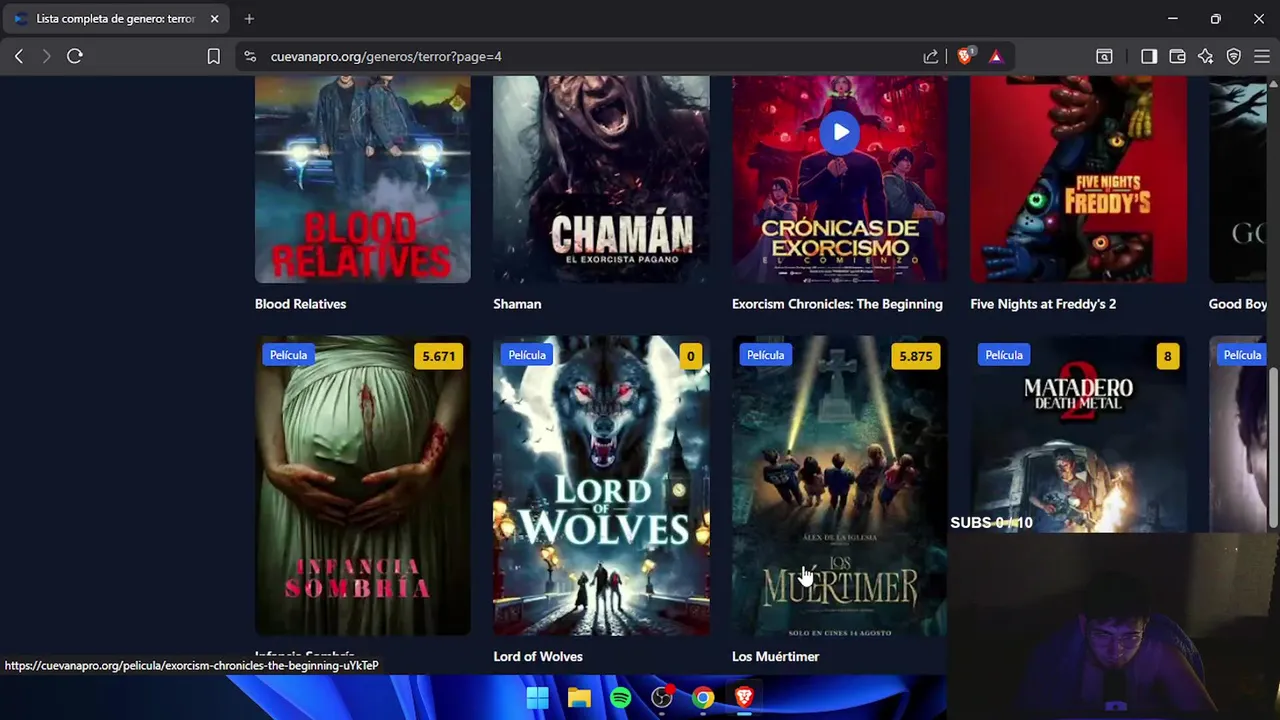Click the 'Blood Relatives' title link

pyautogui.click(x=300, y=304)
